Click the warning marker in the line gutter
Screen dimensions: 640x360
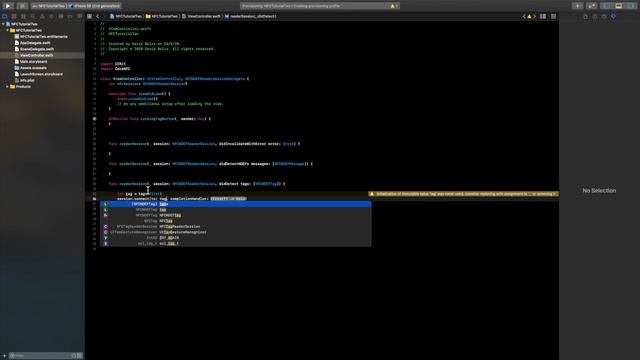tap(94, 199)
